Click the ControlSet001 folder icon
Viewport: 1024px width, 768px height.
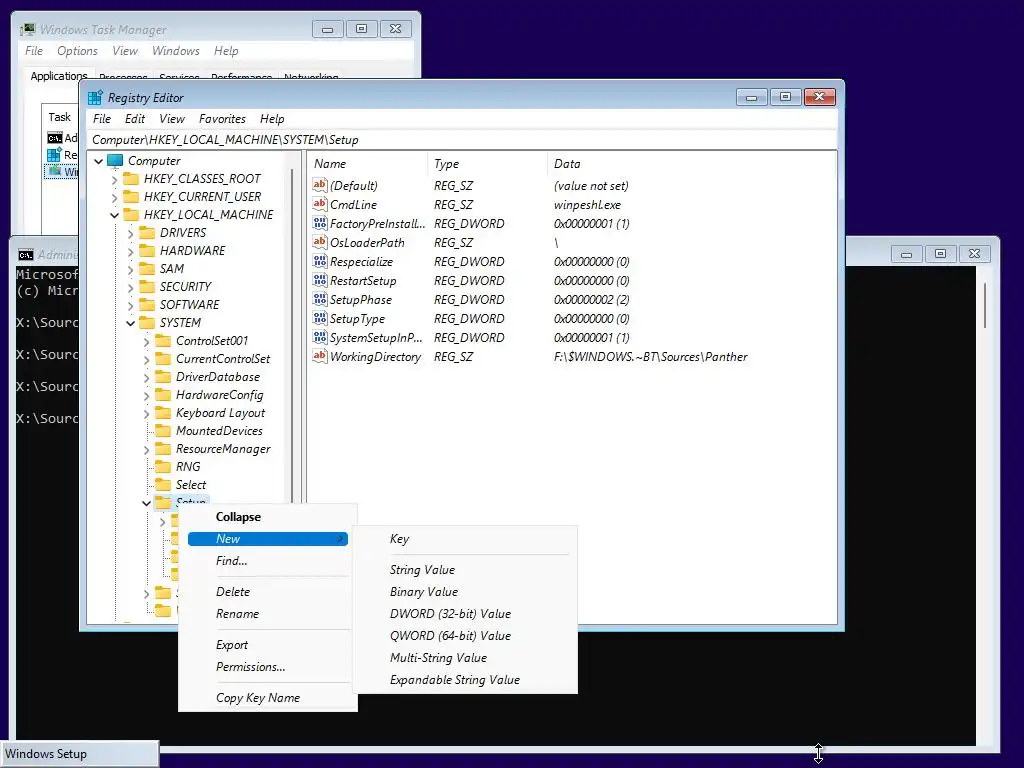point(163,341)
